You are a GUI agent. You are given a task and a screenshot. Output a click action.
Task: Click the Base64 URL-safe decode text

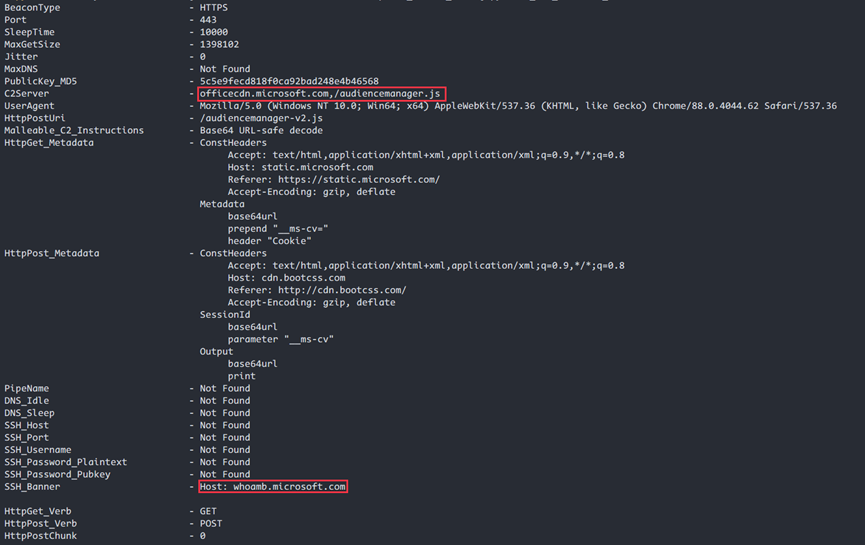pyautogui.click(x=261, y=130)
